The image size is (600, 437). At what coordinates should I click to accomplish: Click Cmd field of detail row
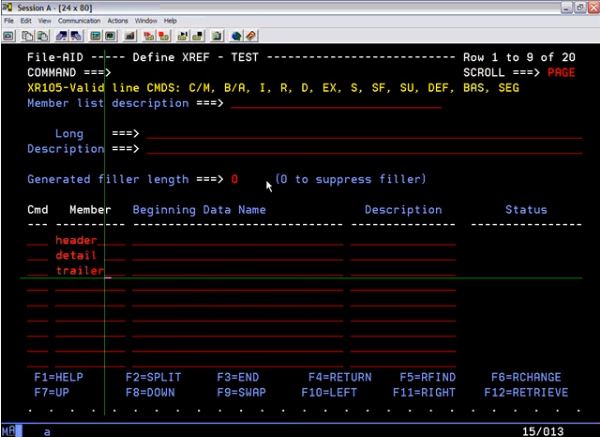38,256
